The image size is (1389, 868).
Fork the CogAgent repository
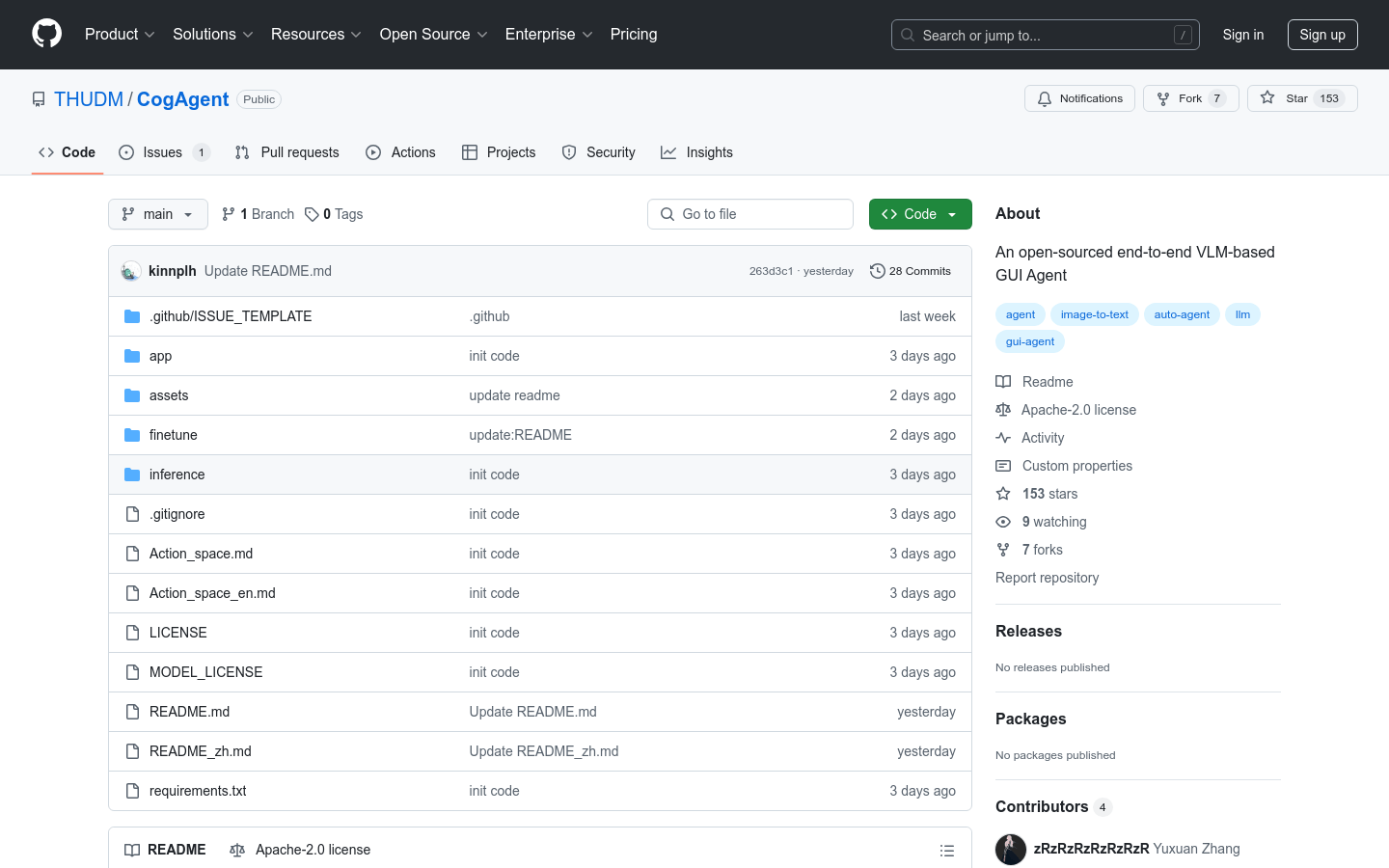(x=1190, y=98)
